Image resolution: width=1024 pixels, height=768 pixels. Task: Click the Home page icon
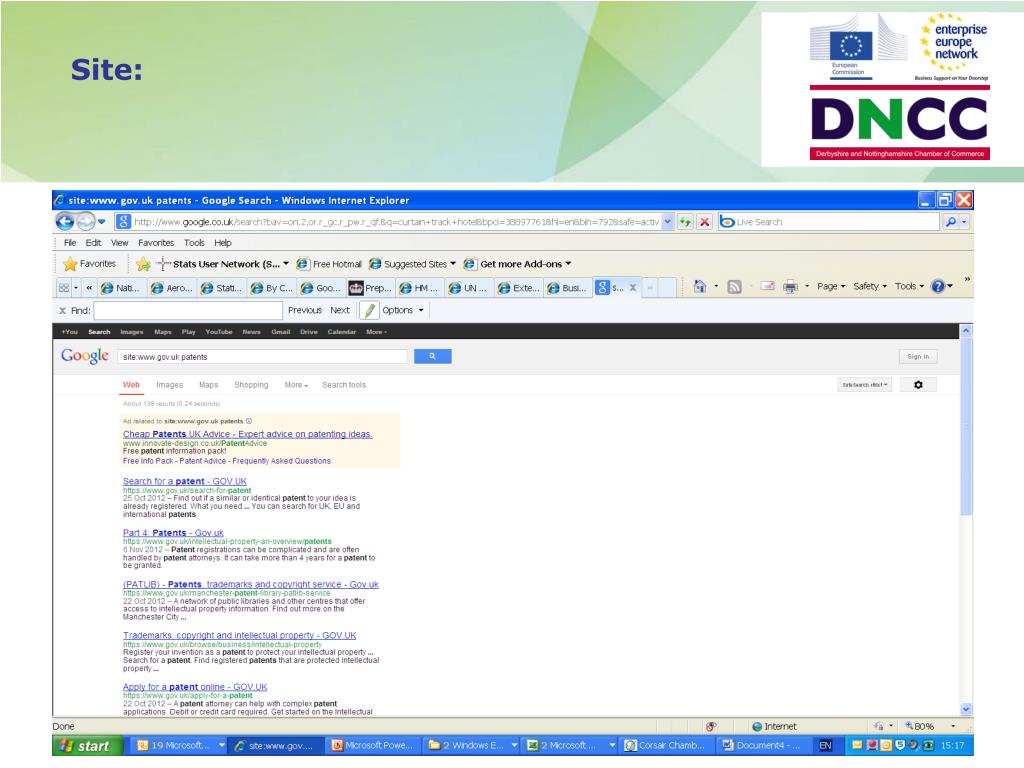699,286
